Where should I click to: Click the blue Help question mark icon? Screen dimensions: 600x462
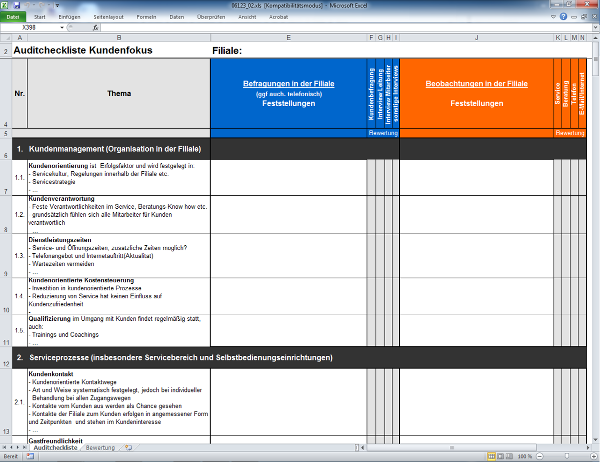[x=563, y=16]
